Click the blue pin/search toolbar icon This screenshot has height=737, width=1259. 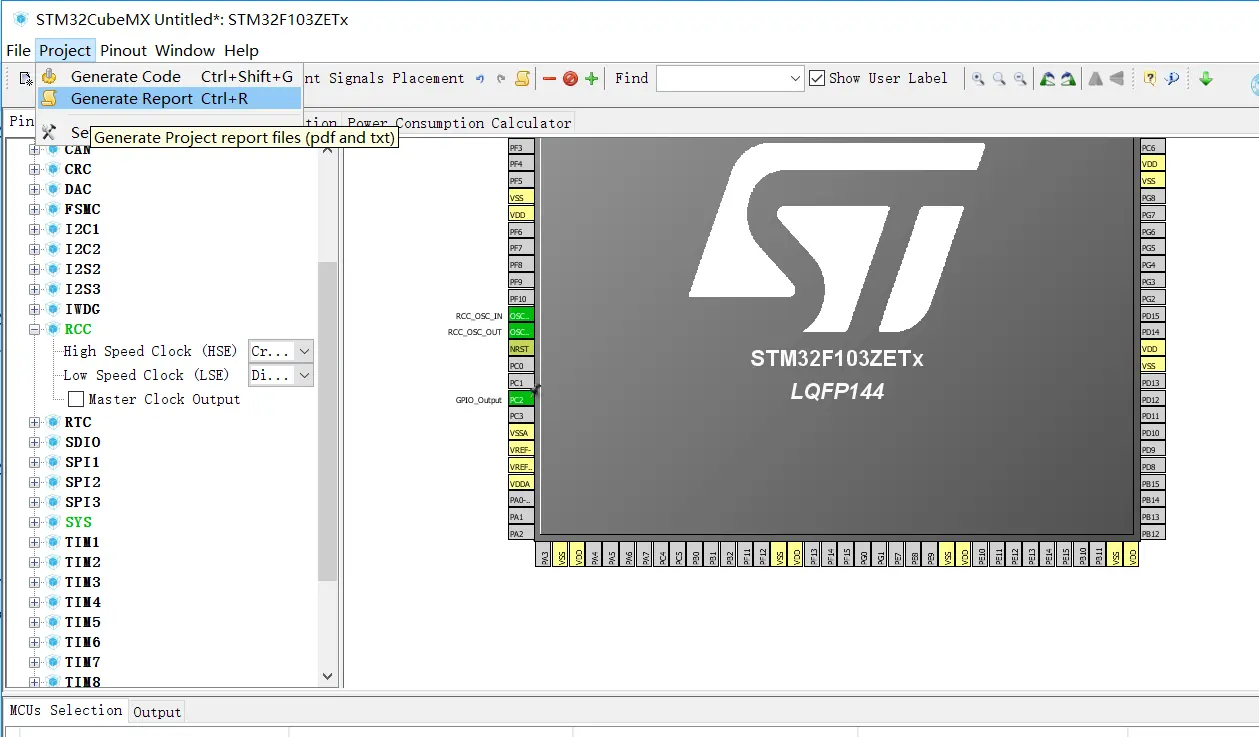tap(1172, 78)
